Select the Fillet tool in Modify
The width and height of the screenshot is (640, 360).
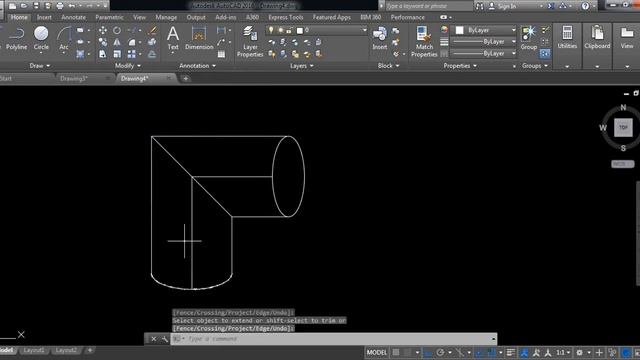pyautogui.click(x=132, y=42)
